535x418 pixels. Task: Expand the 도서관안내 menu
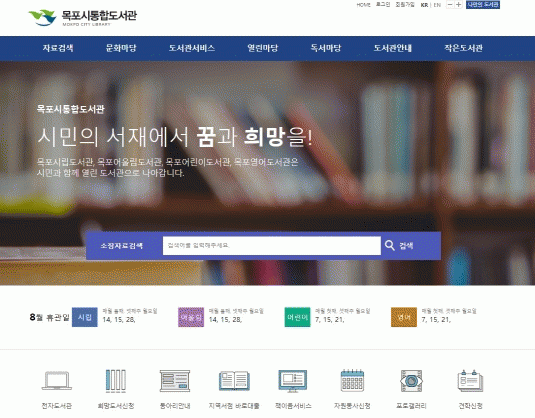click(x=392, y=48)
